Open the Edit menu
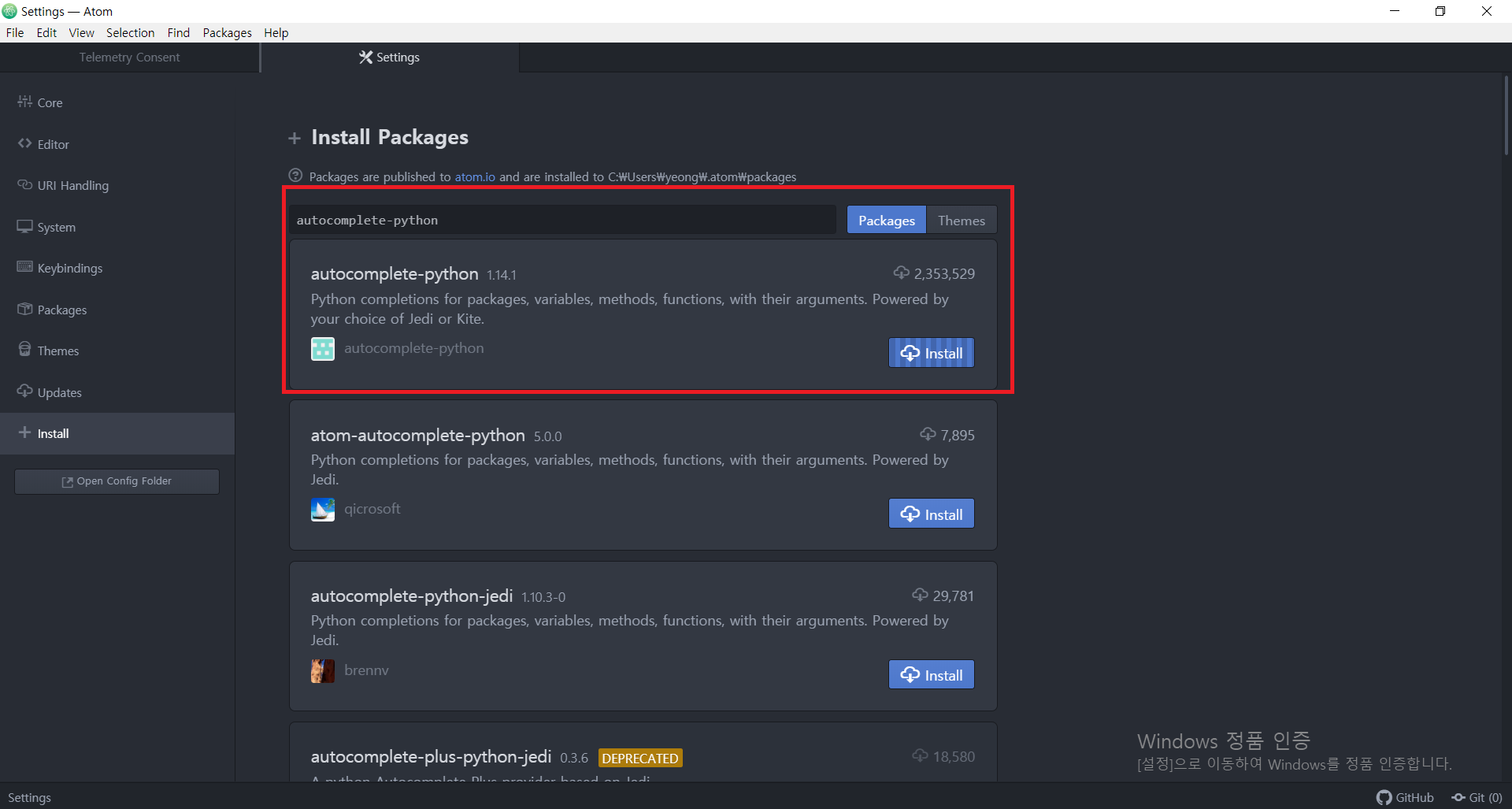 pyautogui.click(x=46, y=32)
